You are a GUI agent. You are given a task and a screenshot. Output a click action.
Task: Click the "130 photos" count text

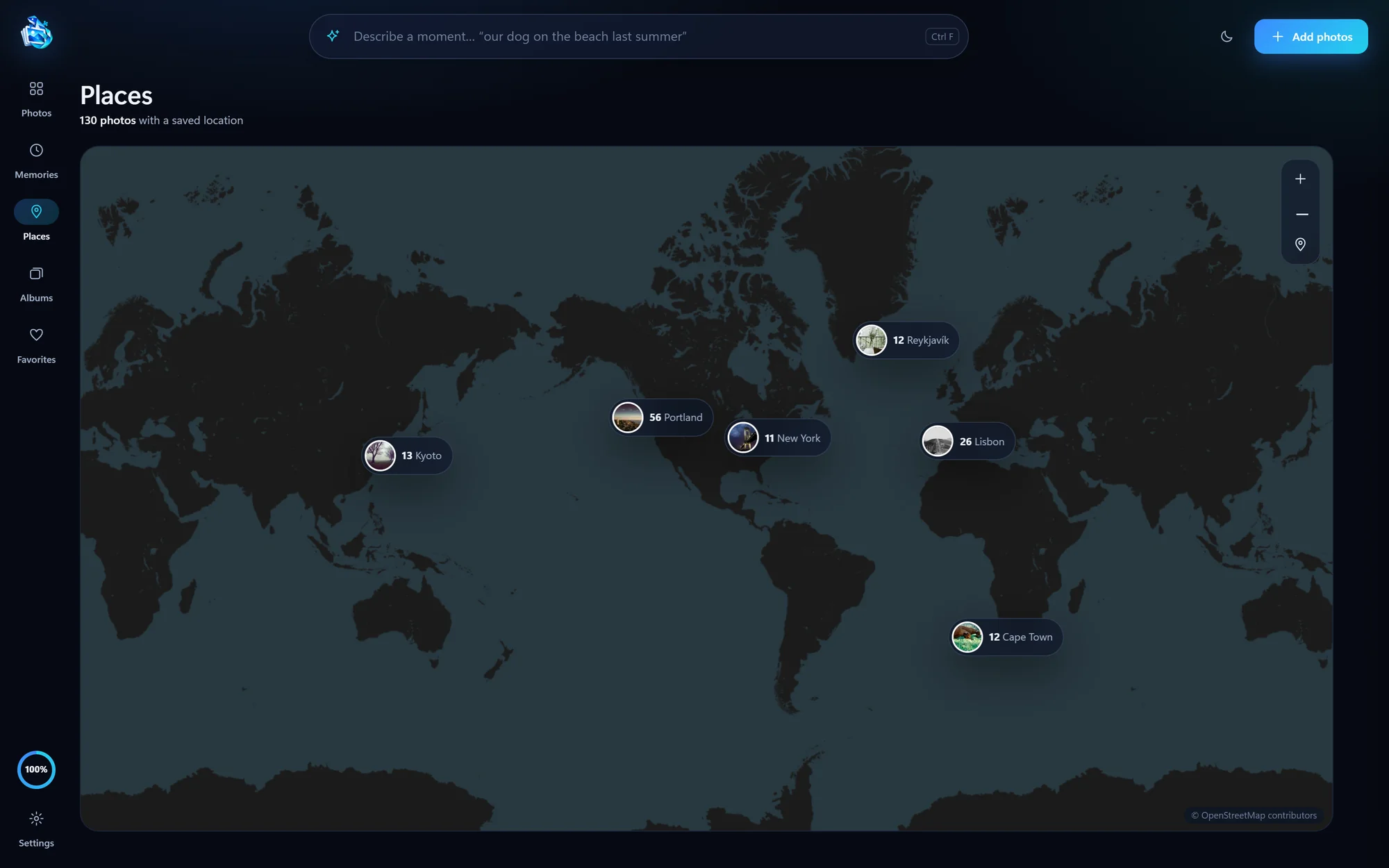click(108, 120)
